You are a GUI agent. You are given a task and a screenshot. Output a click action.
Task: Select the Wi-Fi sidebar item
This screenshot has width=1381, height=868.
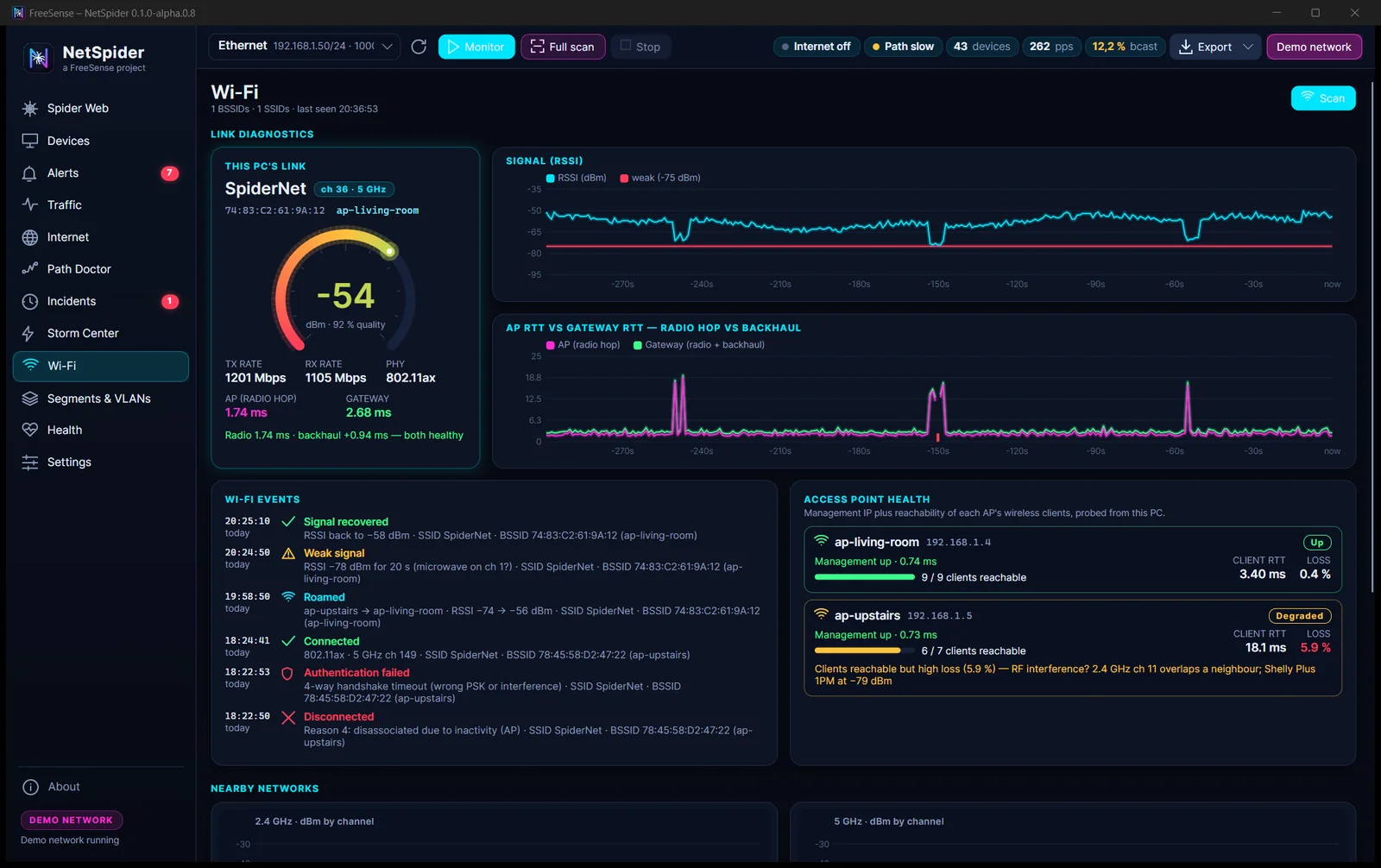(101, 366)
